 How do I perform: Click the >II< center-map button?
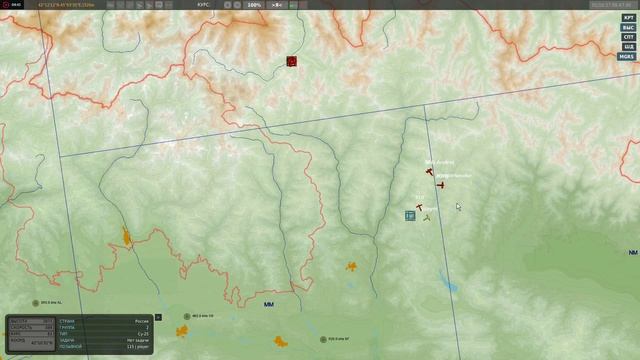[x=277, y=5]
